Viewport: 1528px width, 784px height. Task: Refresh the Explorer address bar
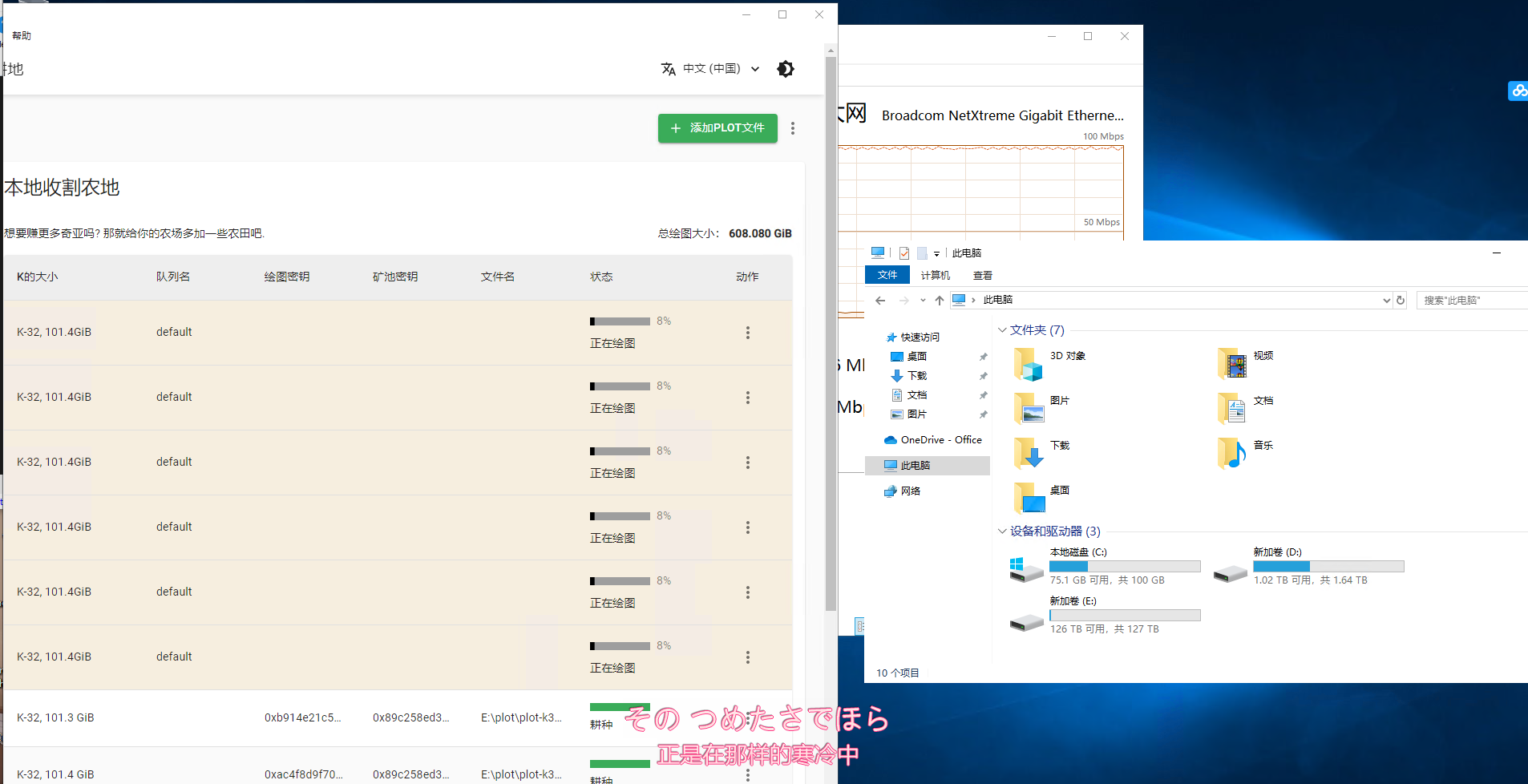tap(1401, 301)
